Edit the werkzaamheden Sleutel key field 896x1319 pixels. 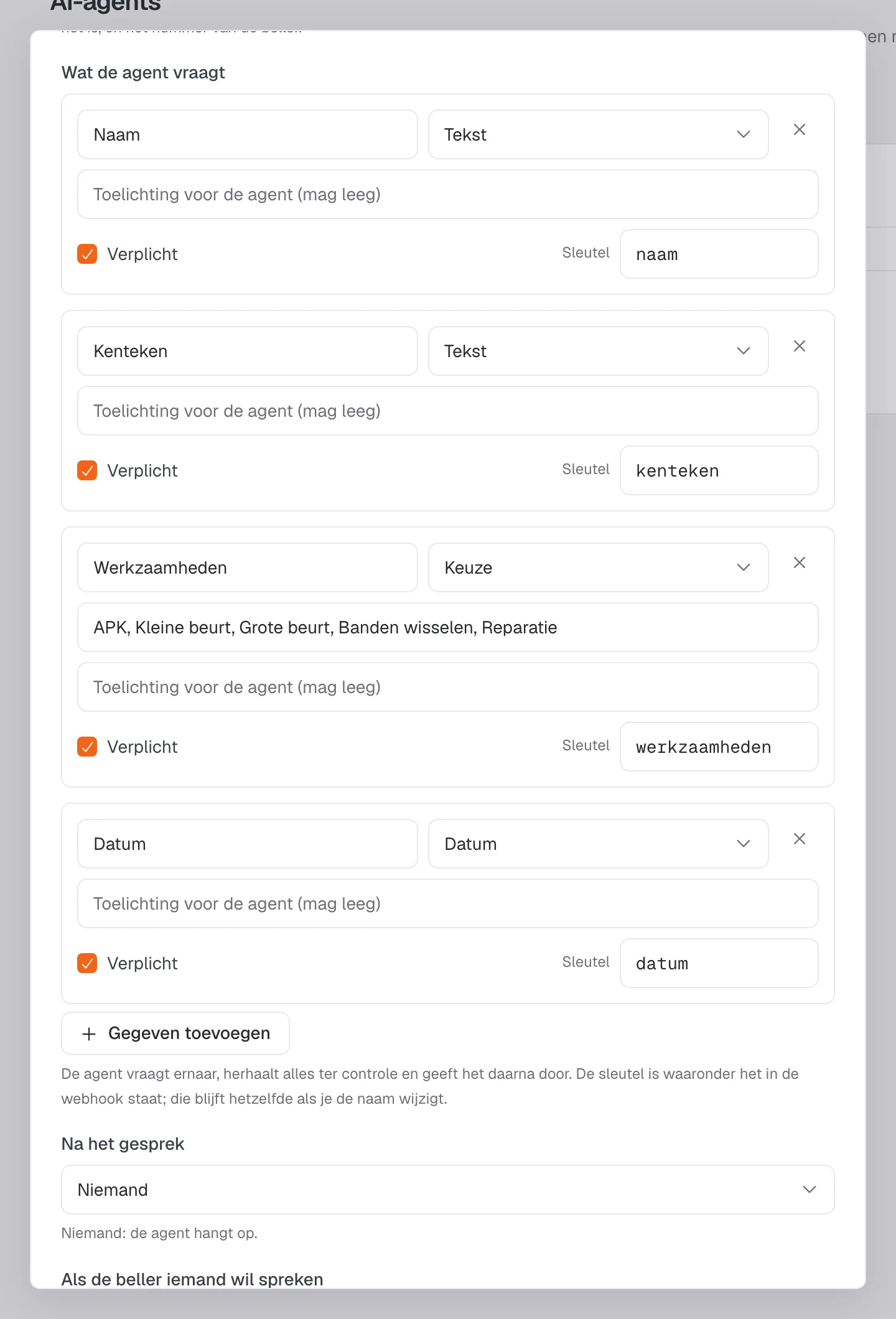coord(719,747)
